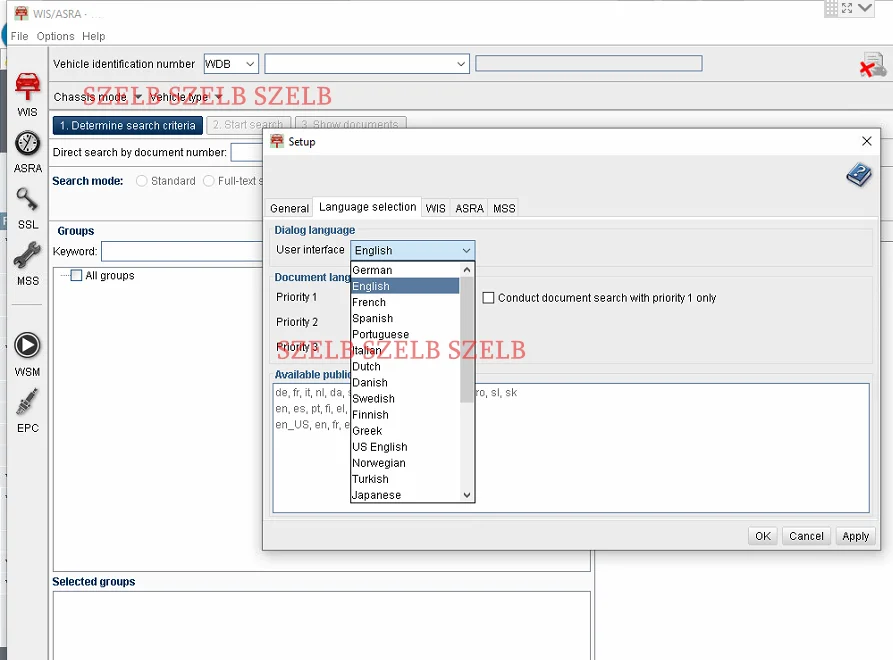Launch the WSM play icon in sidebar
The image size is (893, 660).
tap(27, 346)
